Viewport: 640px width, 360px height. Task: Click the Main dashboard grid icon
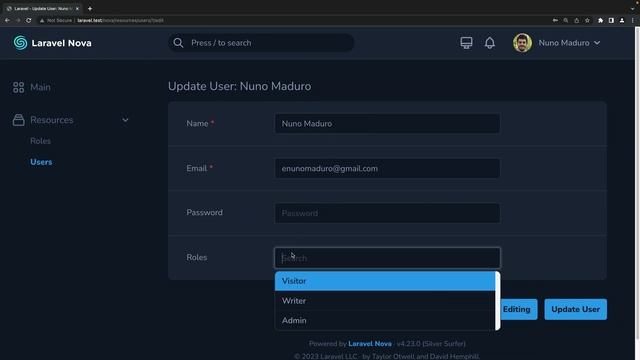coord(18,87)
